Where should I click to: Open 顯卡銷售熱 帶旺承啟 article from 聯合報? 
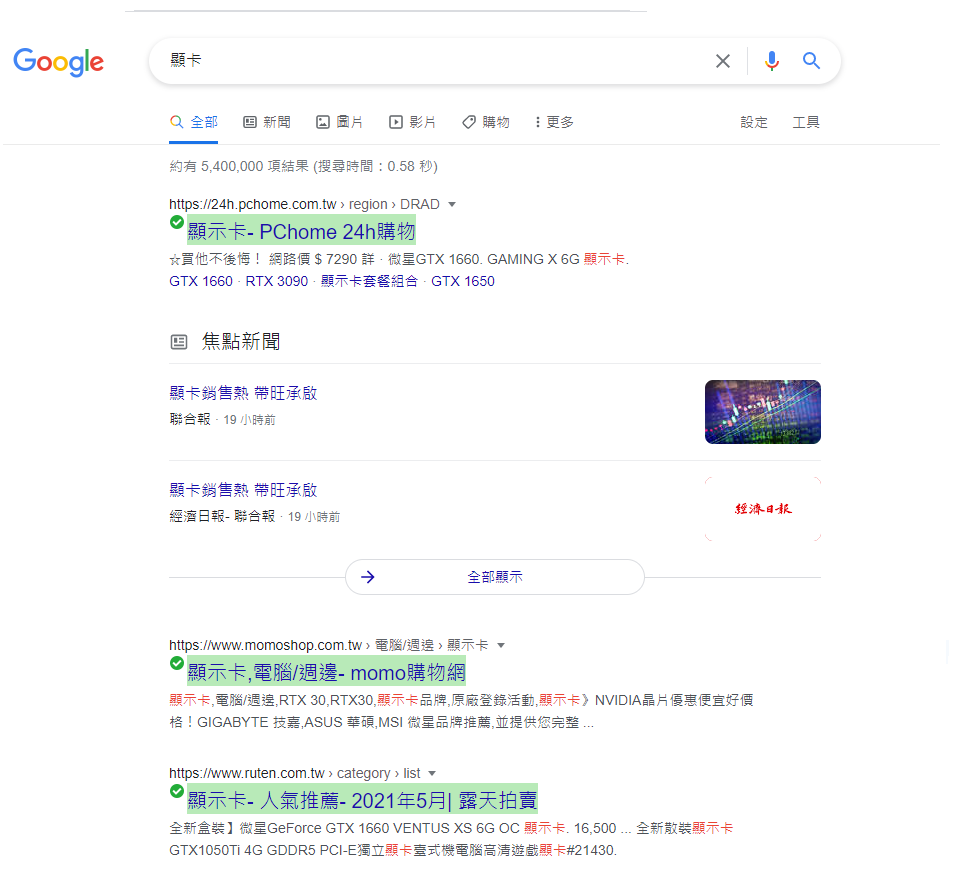(x=243, y=393)
